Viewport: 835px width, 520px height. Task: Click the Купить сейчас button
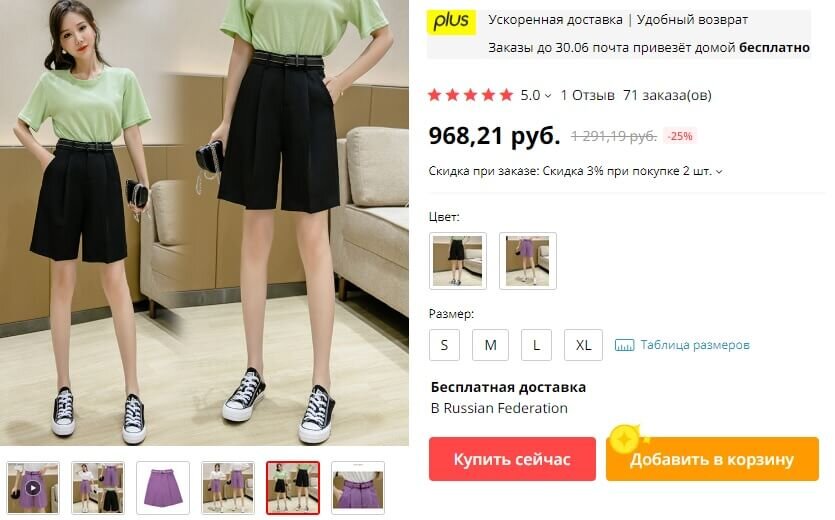[x=512, y=459]
